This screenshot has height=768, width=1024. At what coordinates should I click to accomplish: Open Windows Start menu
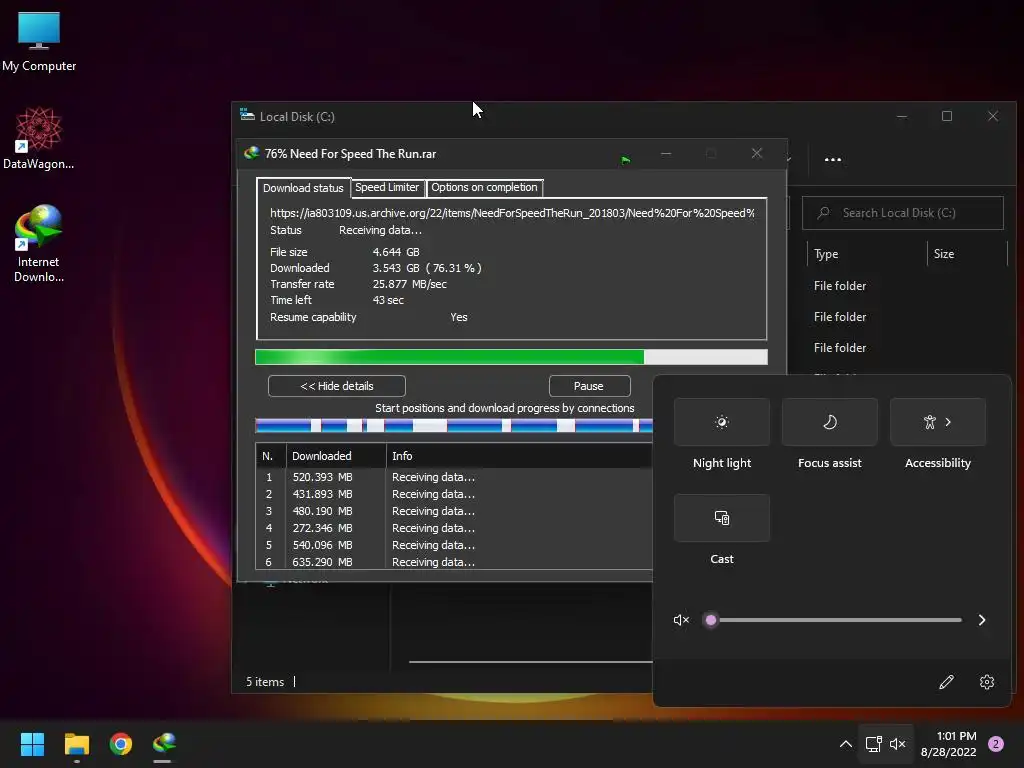click(x=32, y=744)
